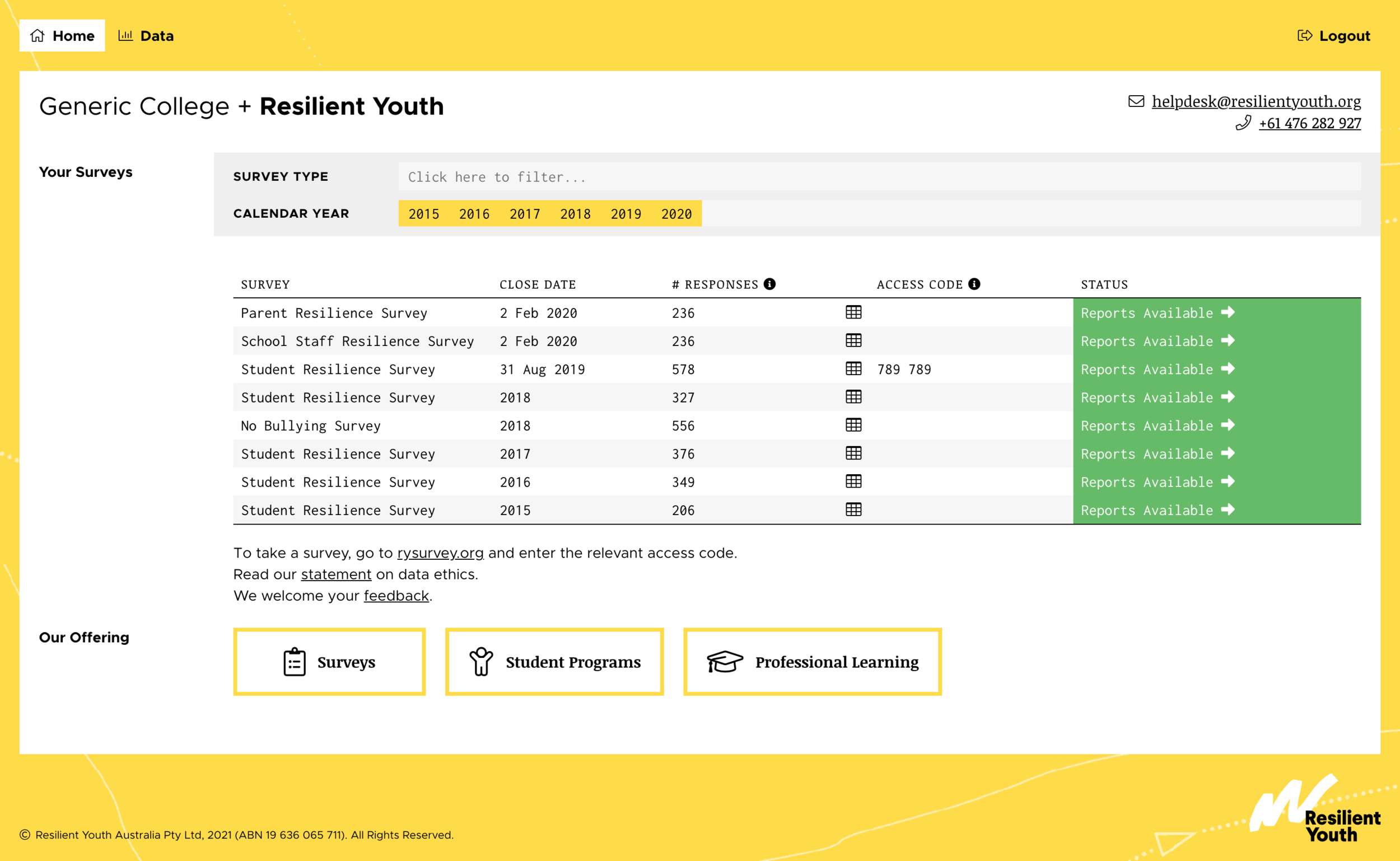The image size is (1400, 861).
Task: Switch to the Data tab
Action: pos(146,36)
